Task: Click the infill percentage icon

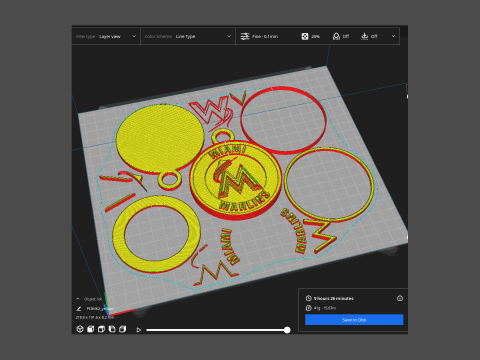Action: (305, 36)
